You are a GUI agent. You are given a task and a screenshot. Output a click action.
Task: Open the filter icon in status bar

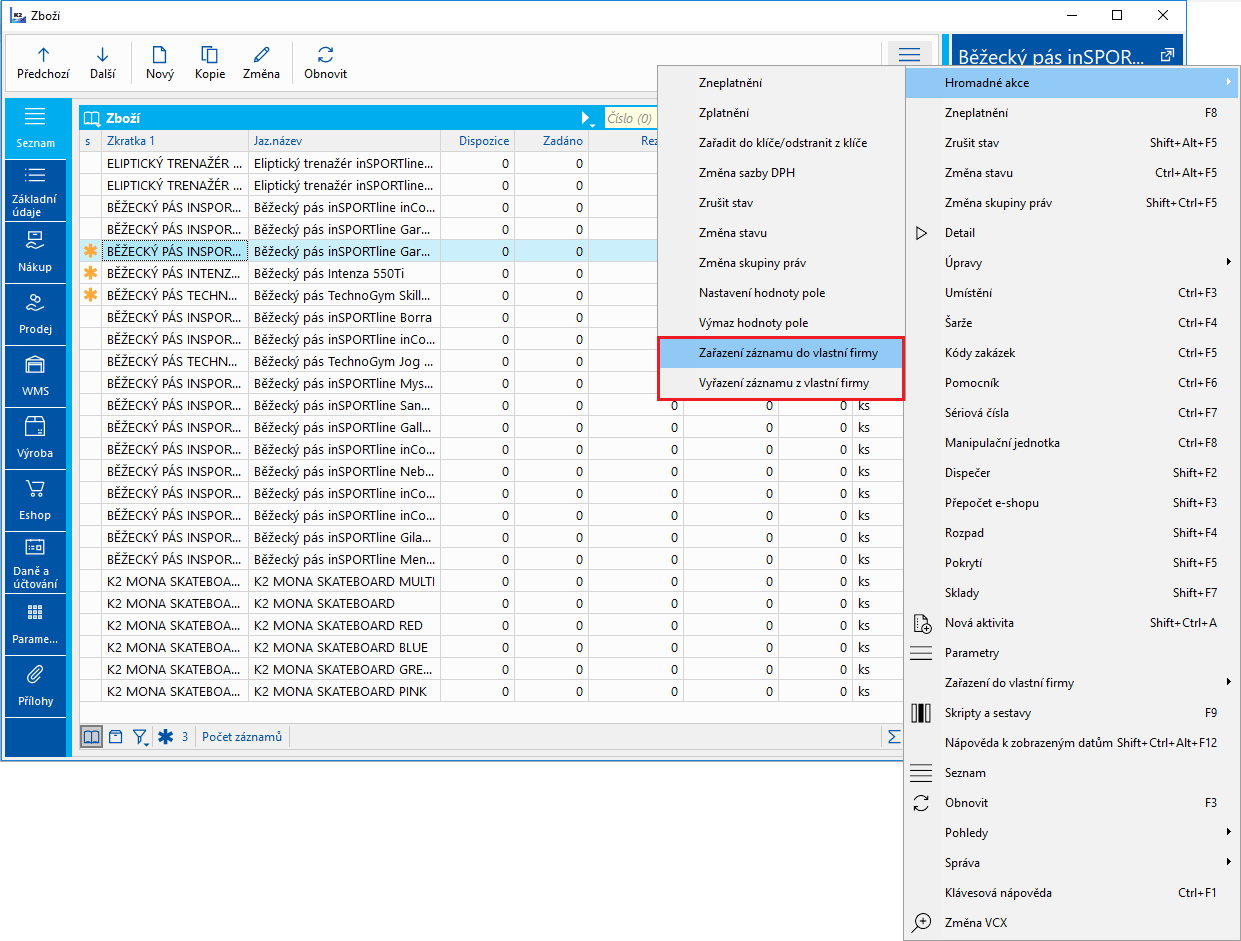(x=141, y=737)
